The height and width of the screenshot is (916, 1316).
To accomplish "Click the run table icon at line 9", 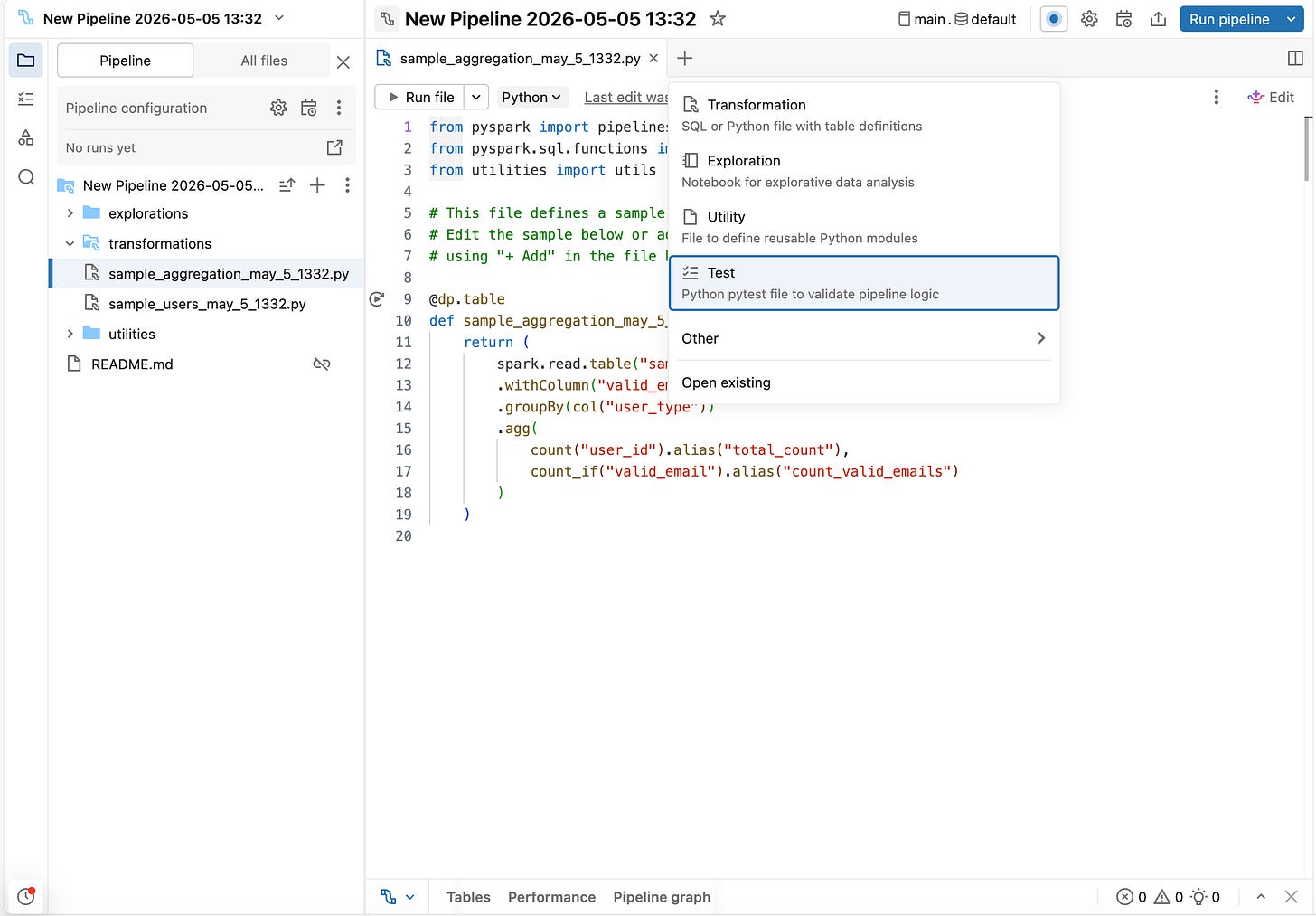I will (377, 299).
